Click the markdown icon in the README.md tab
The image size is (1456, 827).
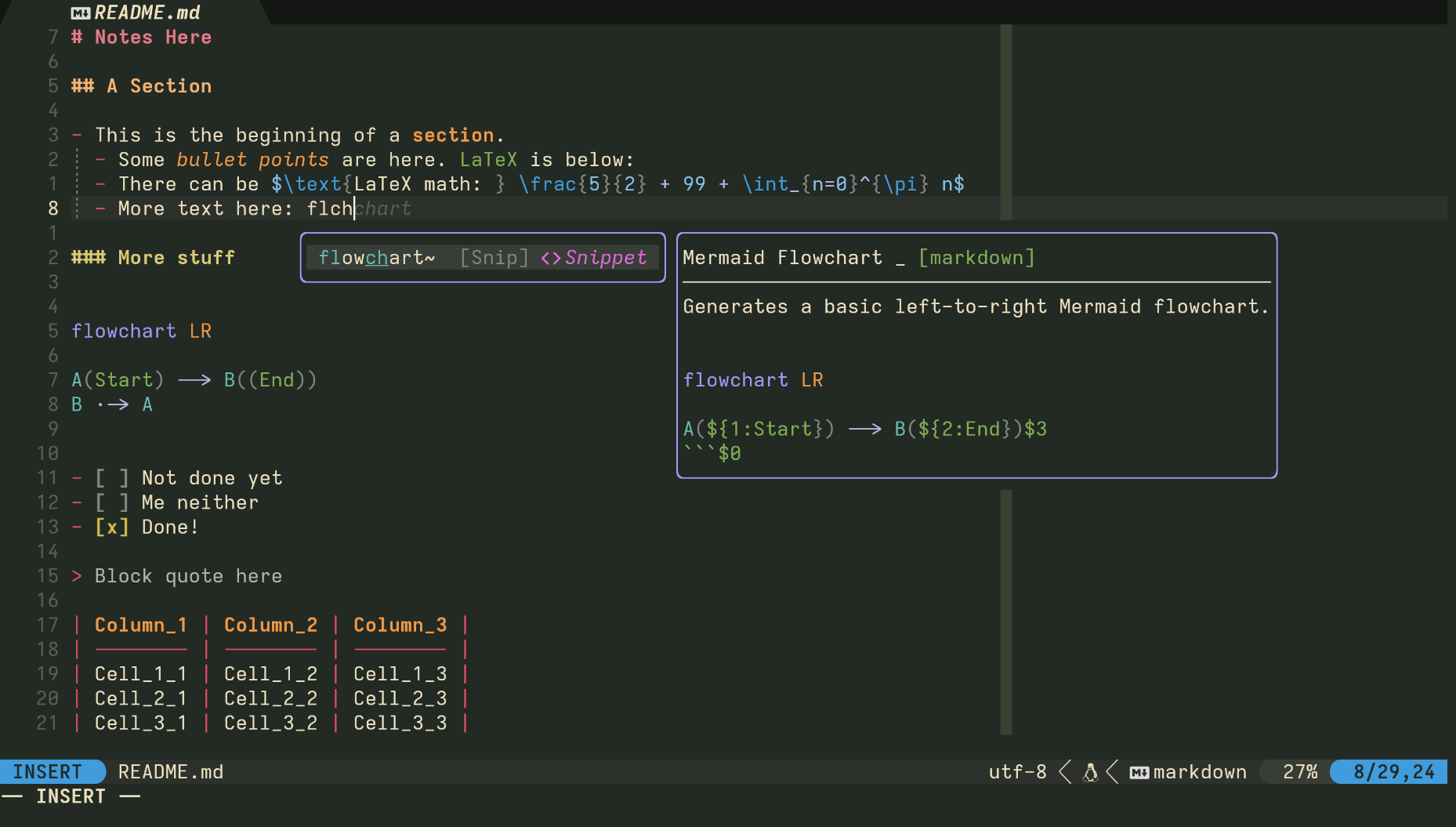pos(80,13)
